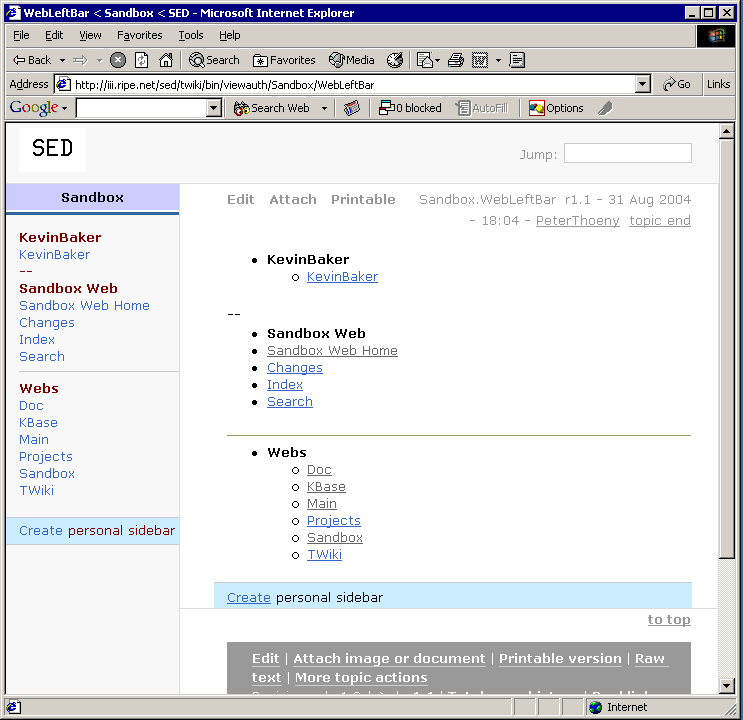Open the Favorites toolbar button

pyautogui.click(x=284, y=60)
